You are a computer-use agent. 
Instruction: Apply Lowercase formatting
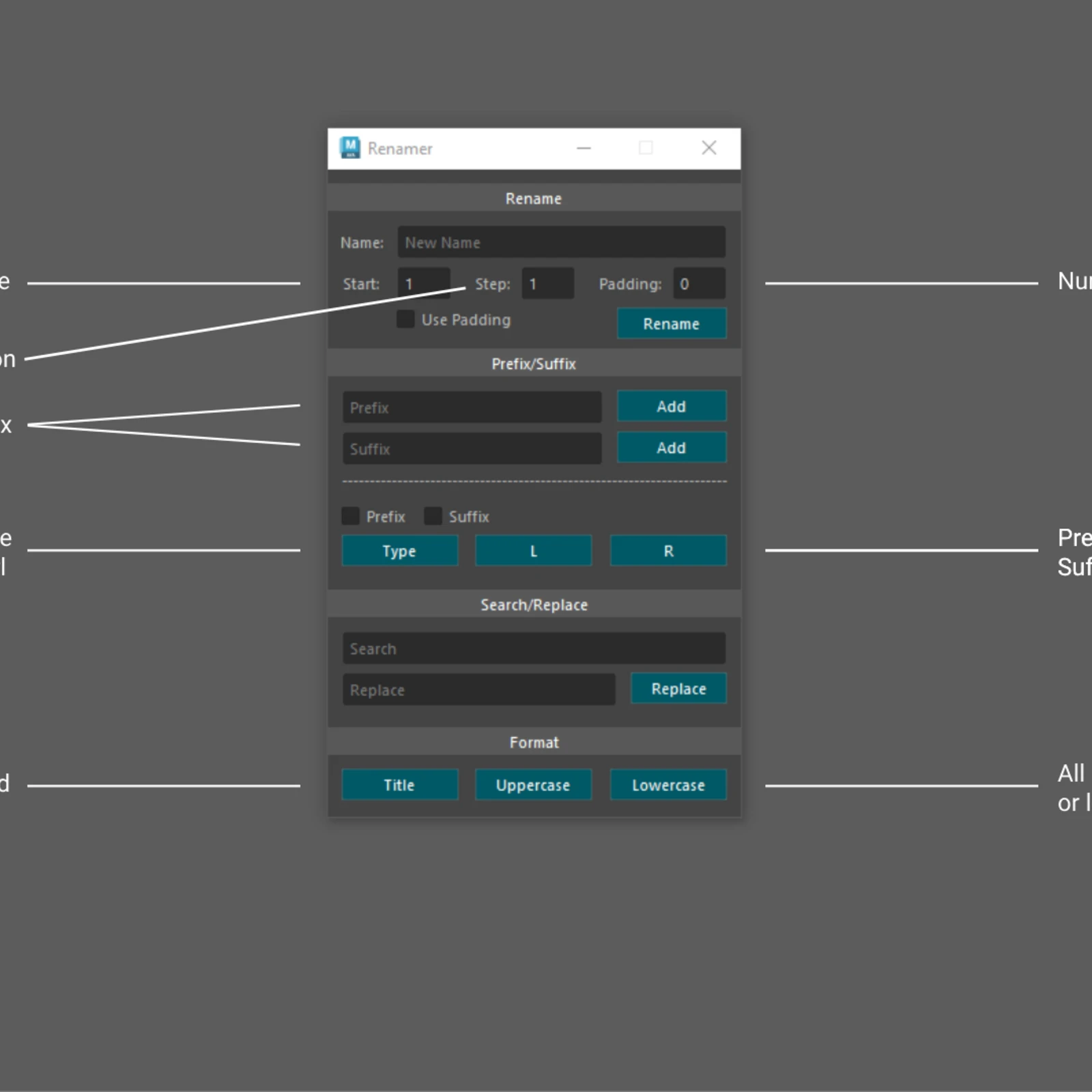coord(668,785)
